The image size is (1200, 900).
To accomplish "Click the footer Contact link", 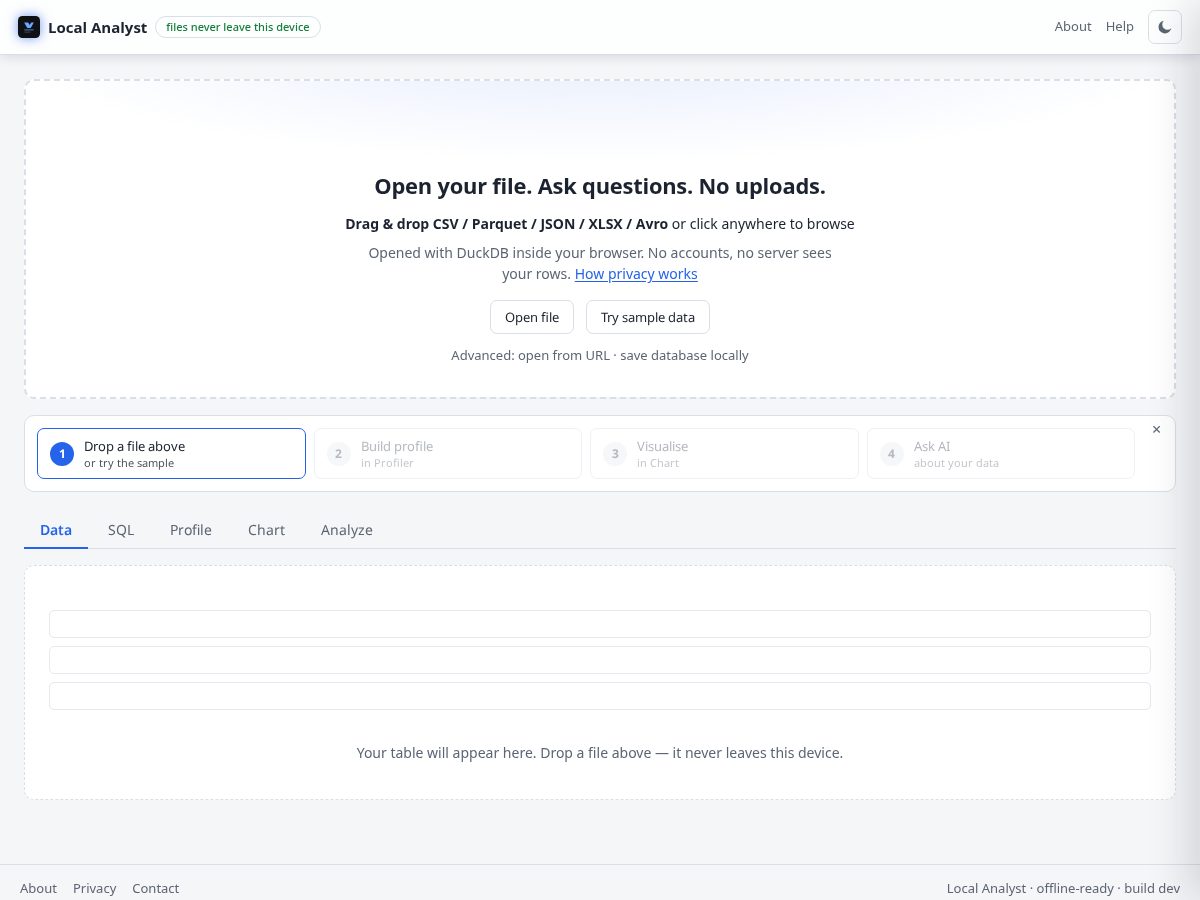I will coord(156,888).
